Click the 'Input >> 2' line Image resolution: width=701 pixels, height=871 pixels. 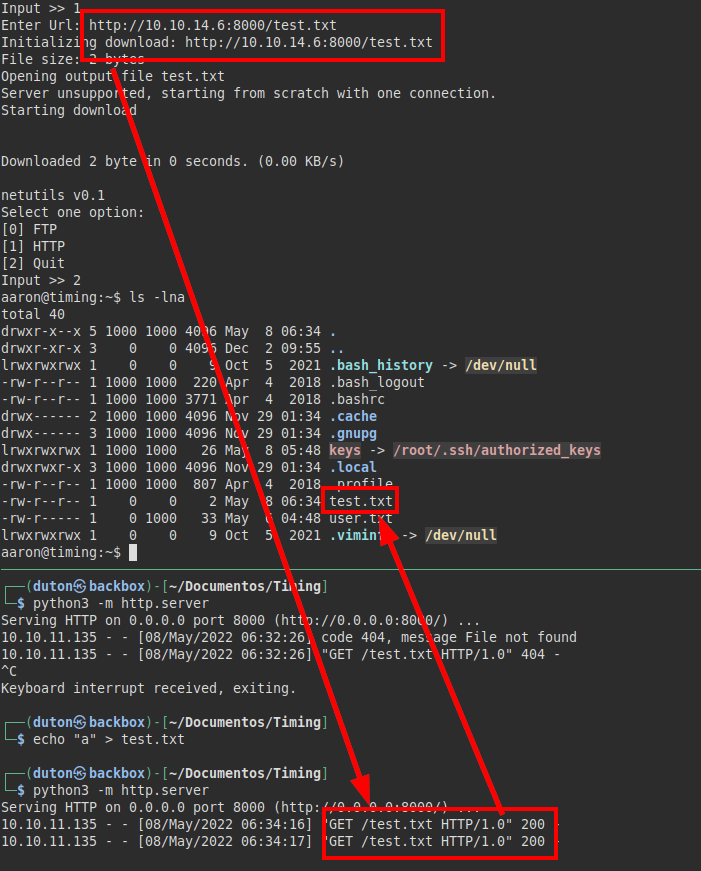point(41,281)
